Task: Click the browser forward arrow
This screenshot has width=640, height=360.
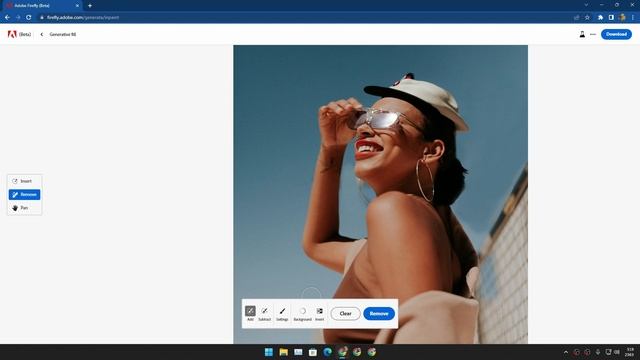Action: click(x=18, y=17)
